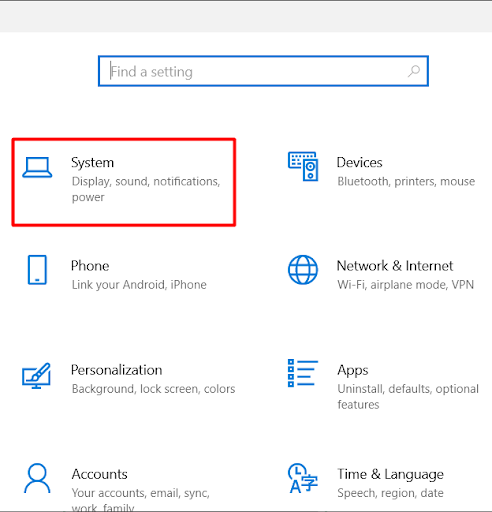The width and height of the screenshot is (492, 512).
Task: Click the Personalization paintbrush icon
Action: point(36,376)
